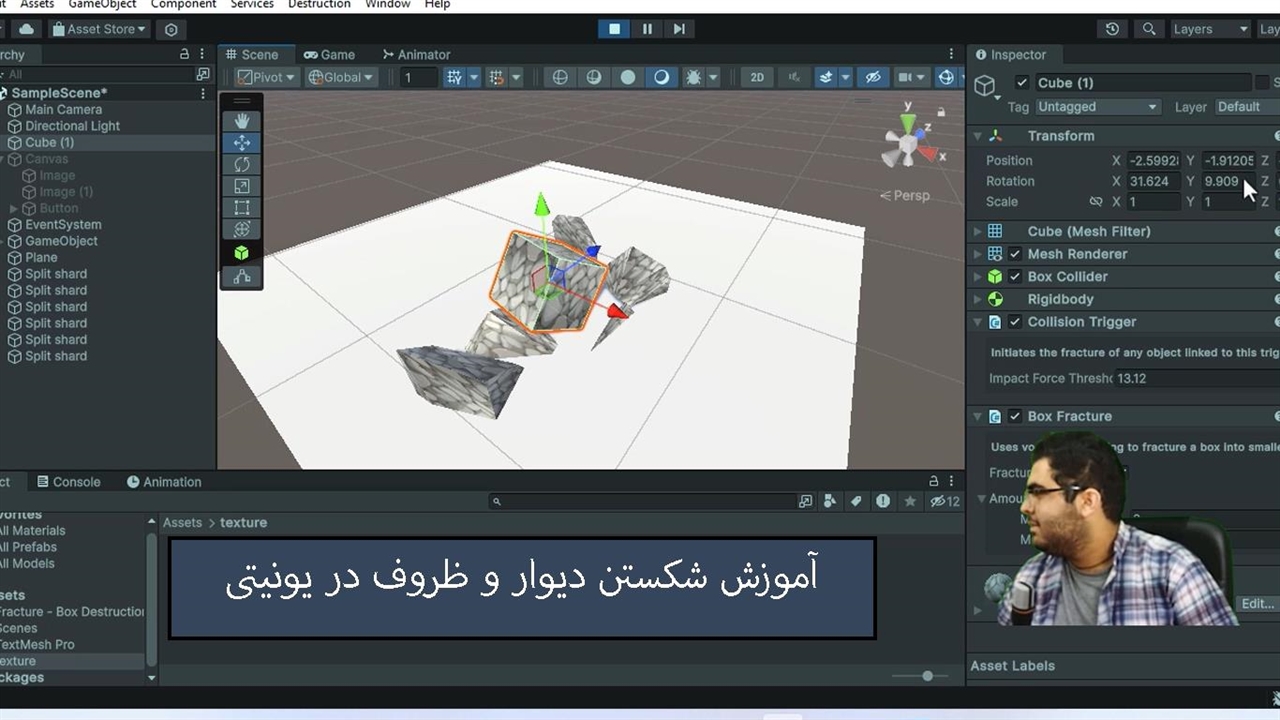Open the global search

tap(1149, 29)
